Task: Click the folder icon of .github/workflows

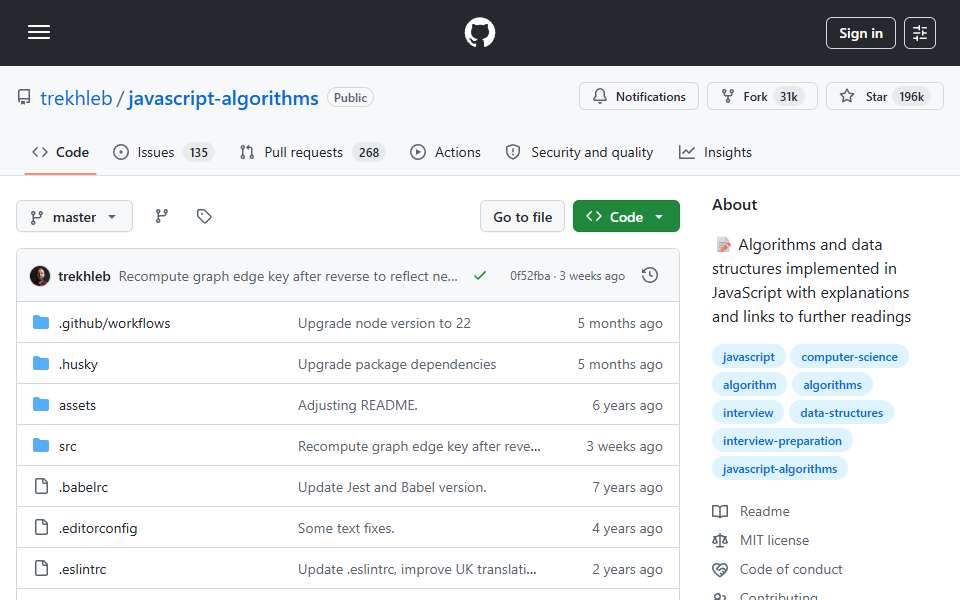Action: point(41,322)
